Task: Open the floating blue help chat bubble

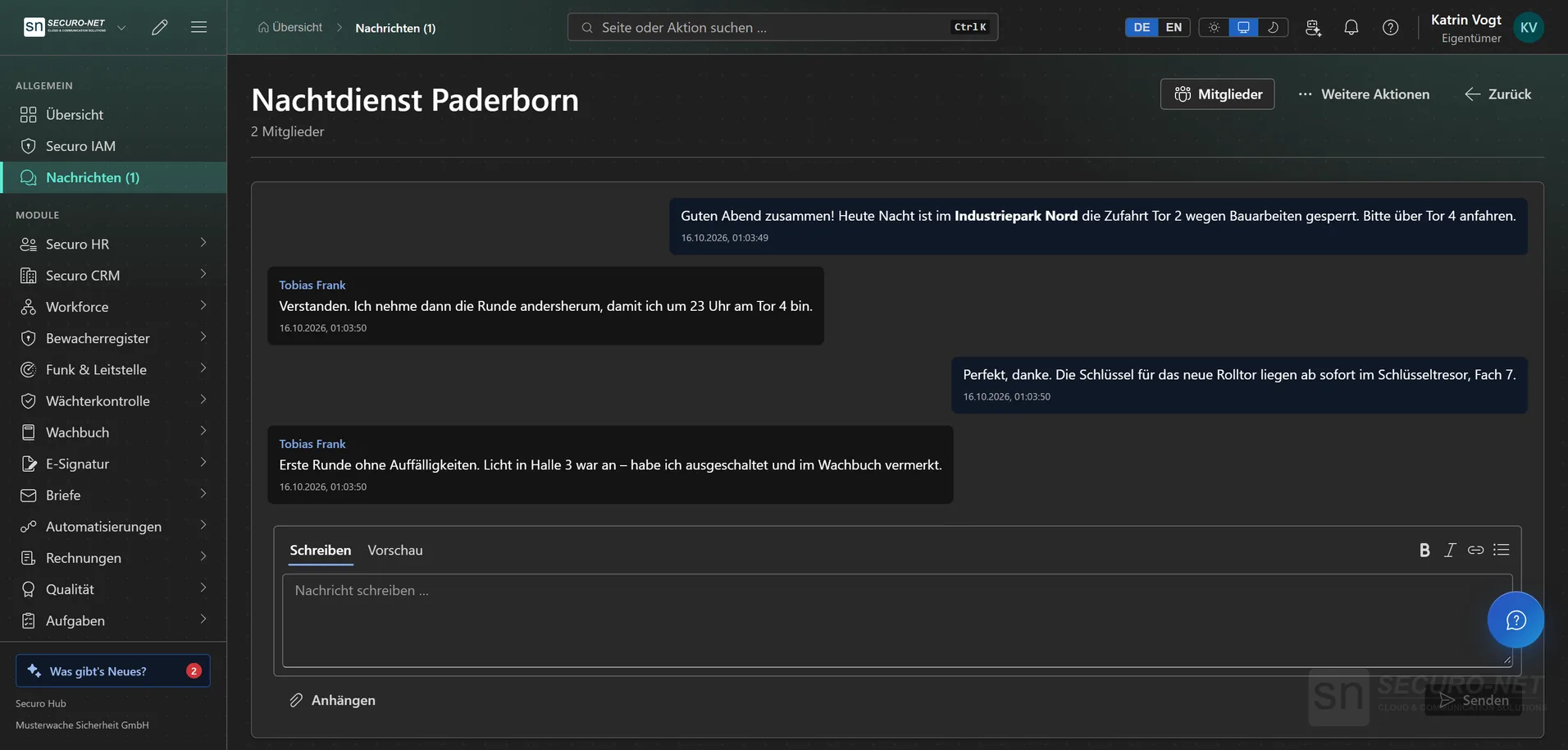Action: pos(1516,620)
